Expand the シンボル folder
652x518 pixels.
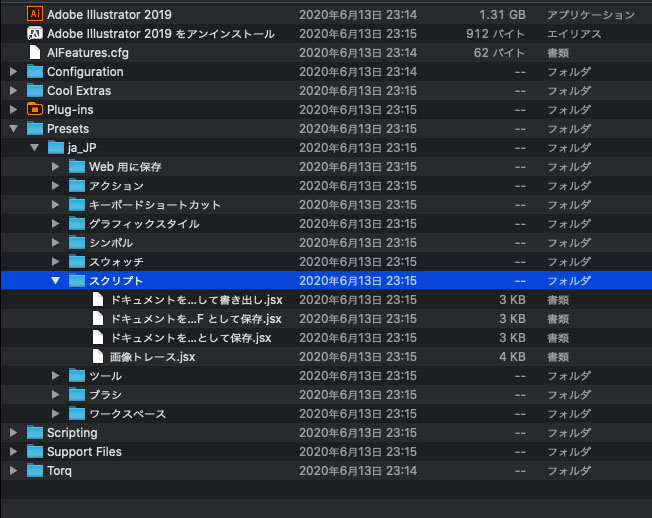[x=55, y=242]
